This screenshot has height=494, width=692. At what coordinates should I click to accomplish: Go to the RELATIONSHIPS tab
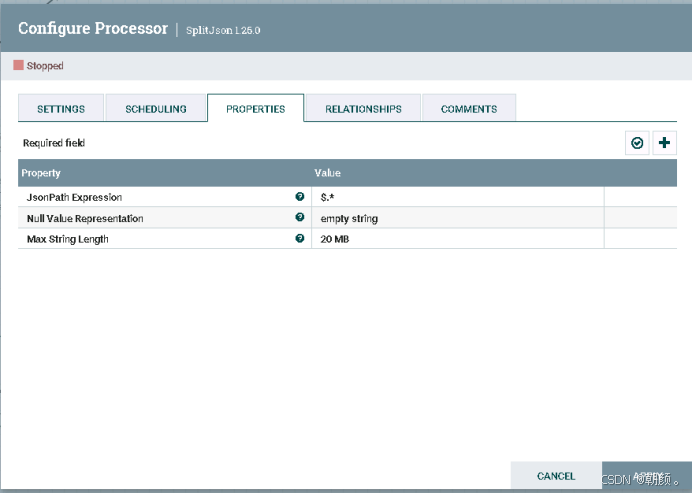click(363, 109)
